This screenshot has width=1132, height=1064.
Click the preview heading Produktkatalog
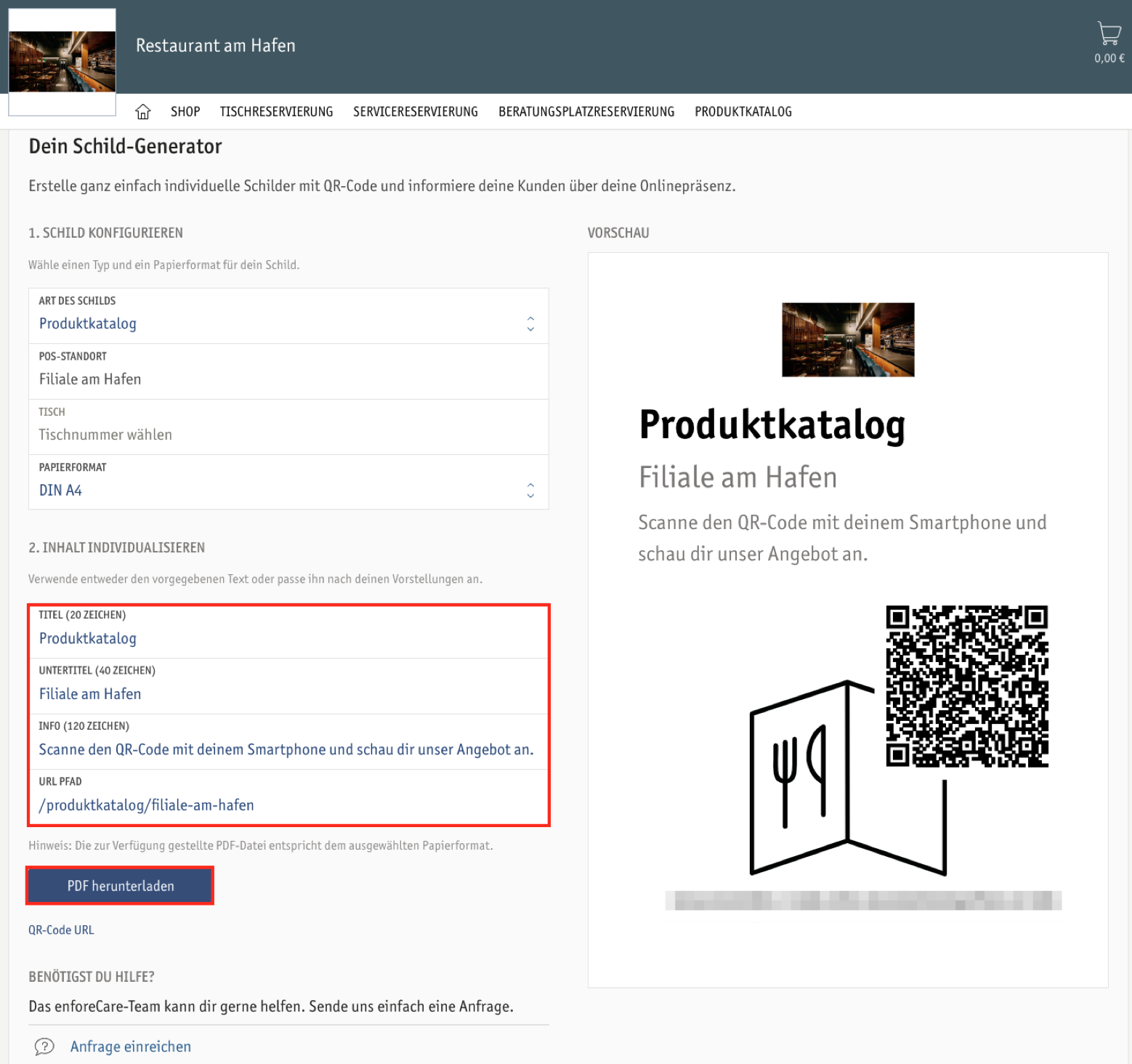pos(772,425)
